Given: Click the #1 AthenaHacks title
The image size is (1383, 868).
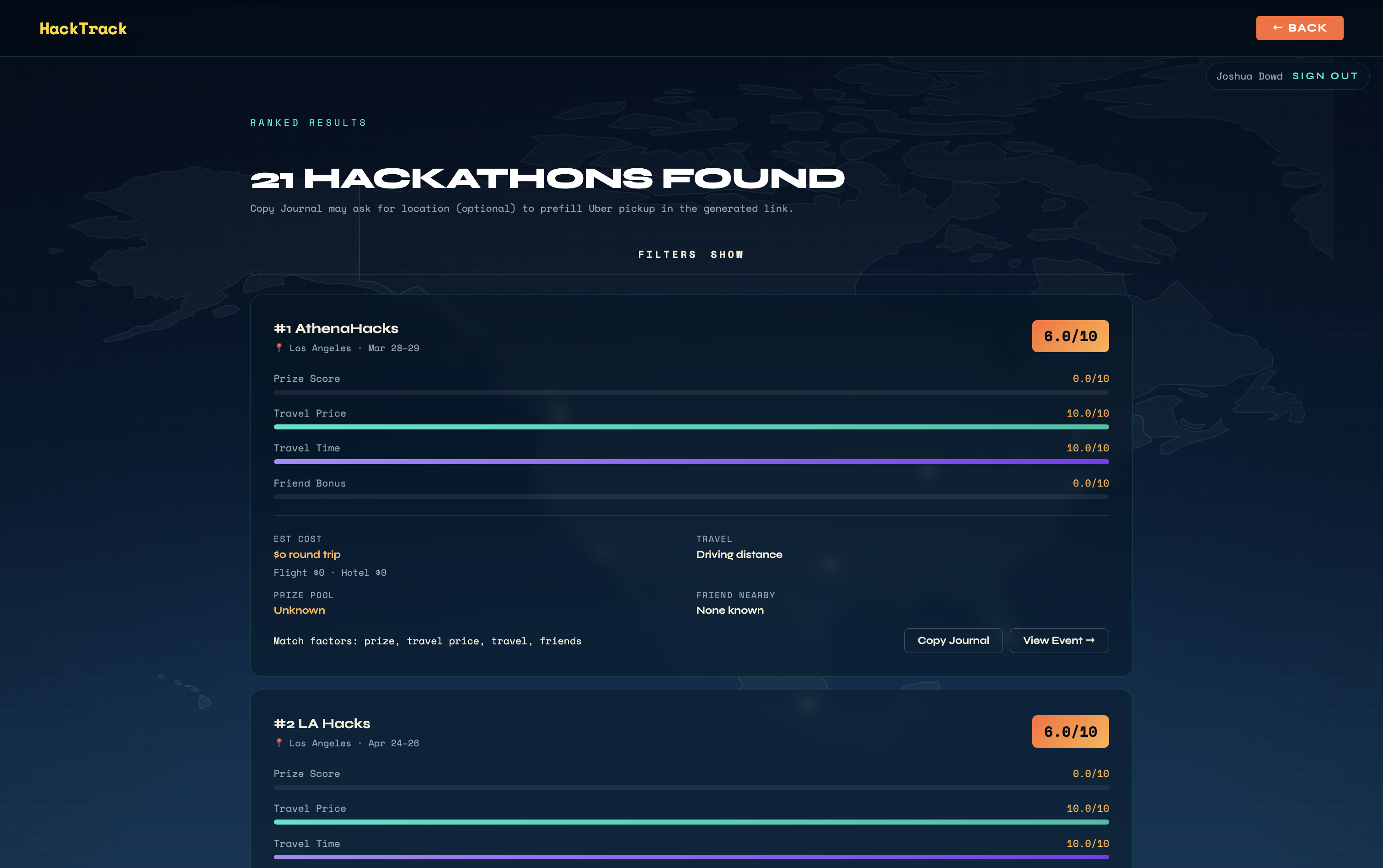Looking at the screenshot, I should coord(336,328).
